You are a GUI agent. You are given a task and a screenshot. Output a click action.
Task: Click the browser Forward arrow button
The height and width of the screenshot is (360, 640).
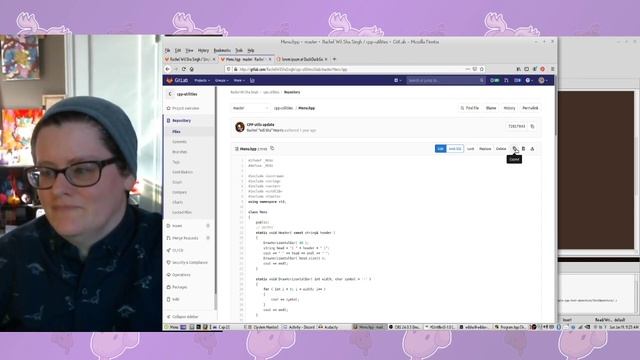pos(176,69)
